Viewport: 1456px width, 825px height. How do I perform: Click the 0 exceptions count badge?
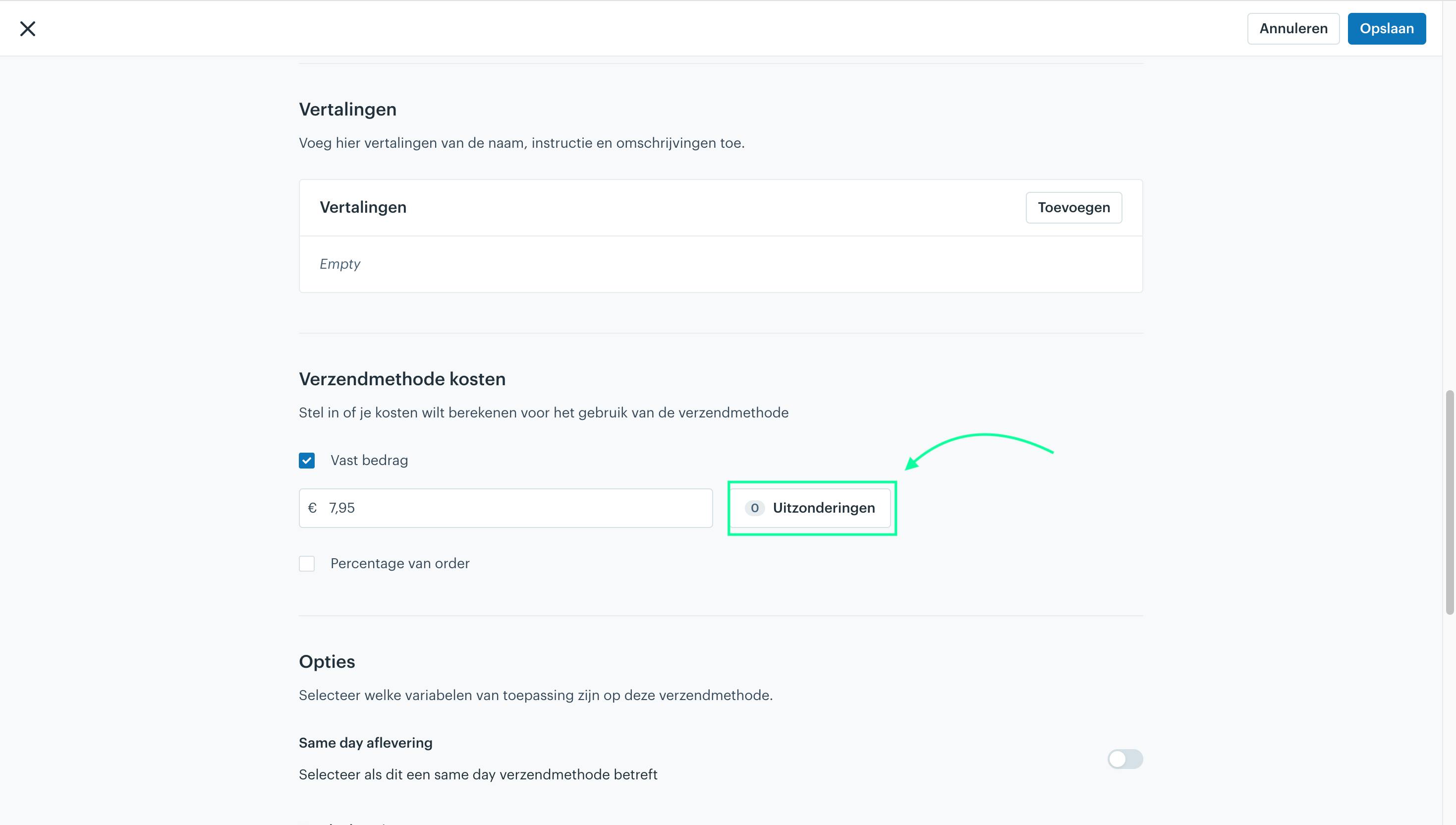(x=754, y=508)
